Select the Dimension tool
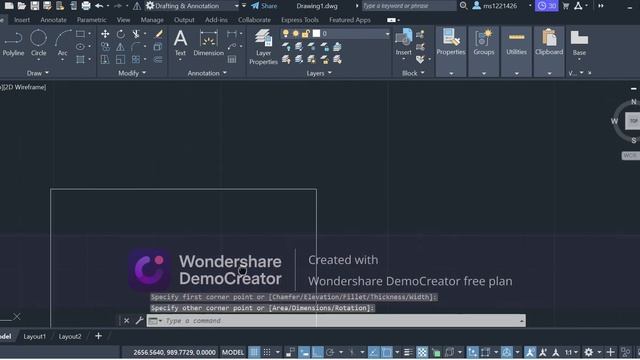Image resolution: width=640 pixels, height=360 pixels. [x=209, y=43]
